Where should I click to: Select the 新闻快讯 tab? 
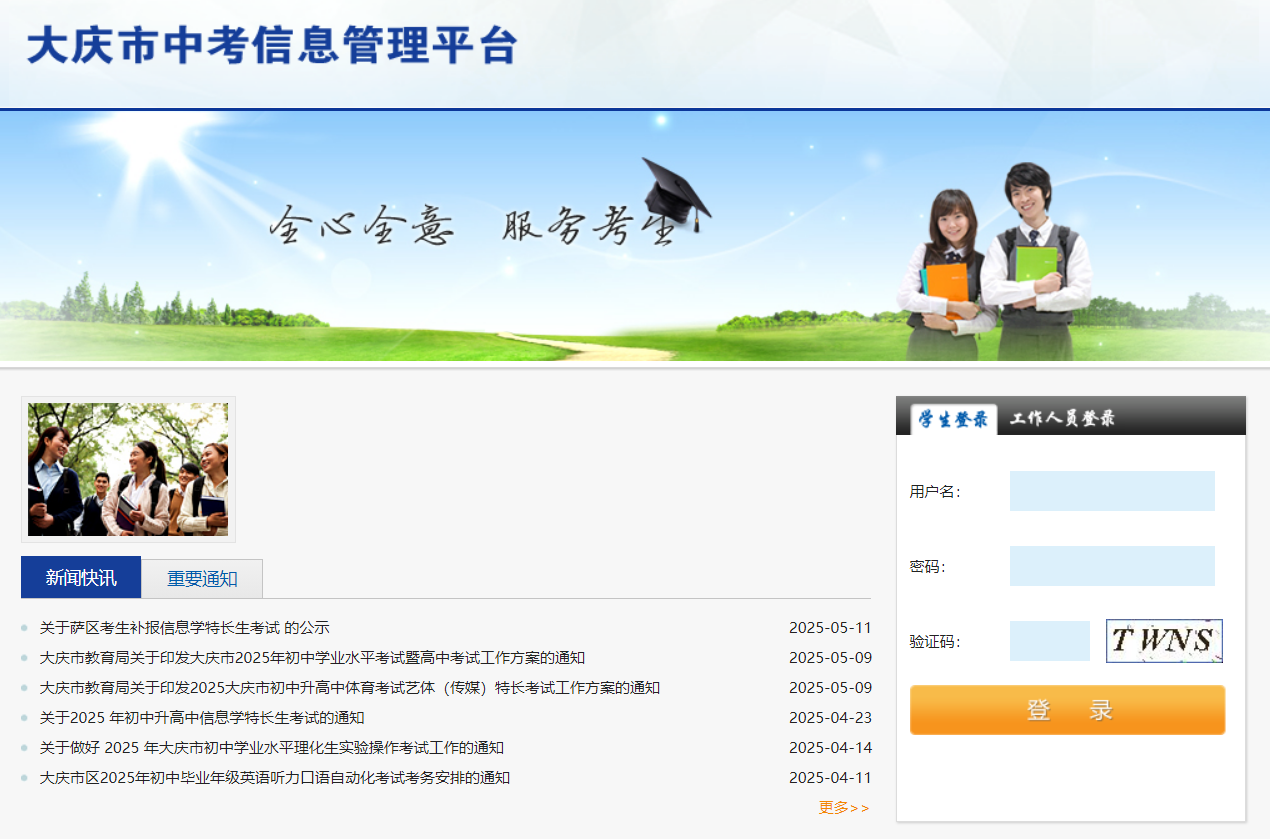(81, 578)
